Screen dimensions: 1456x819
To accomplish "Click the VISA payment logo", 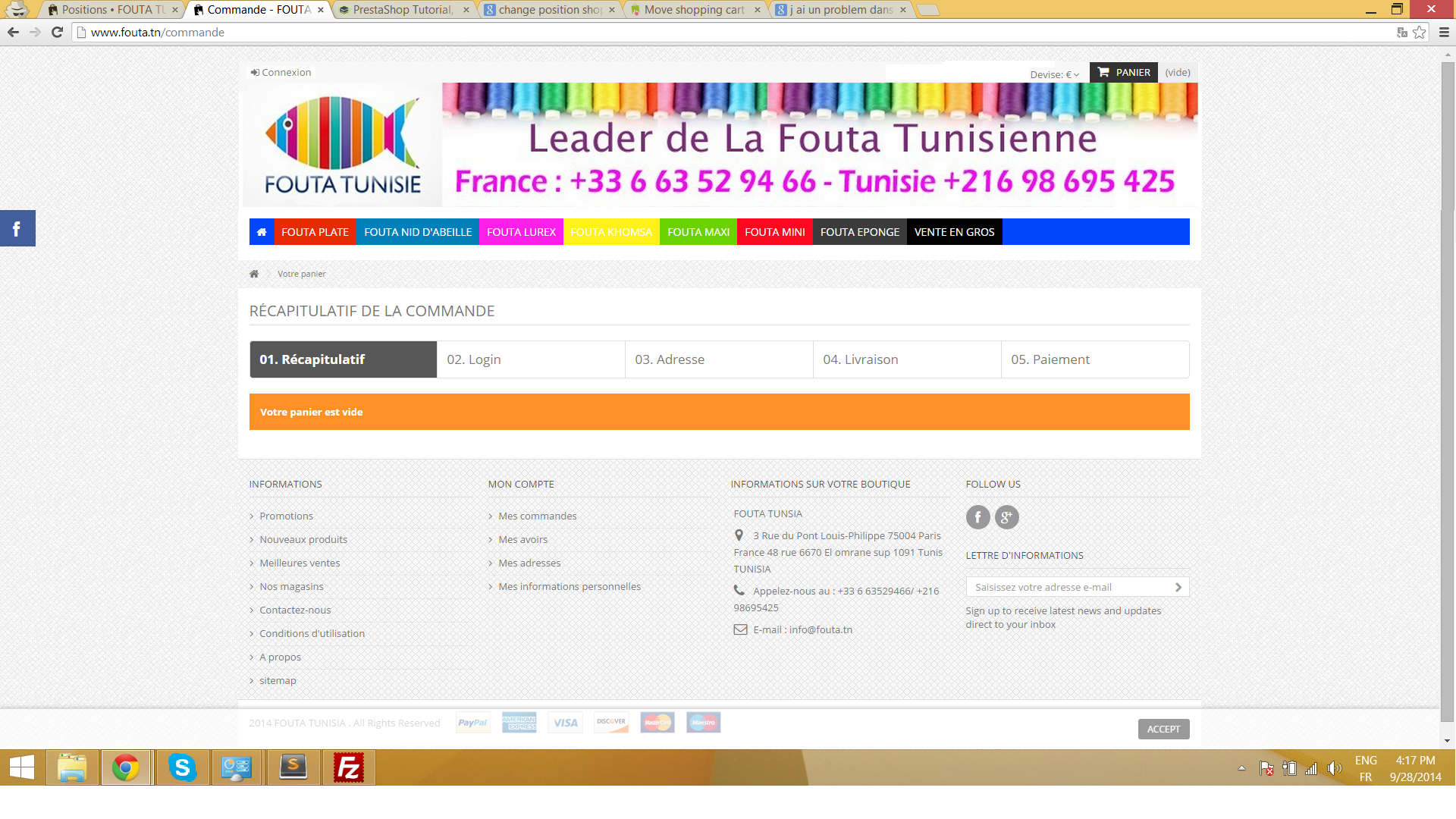I will 565,723.
